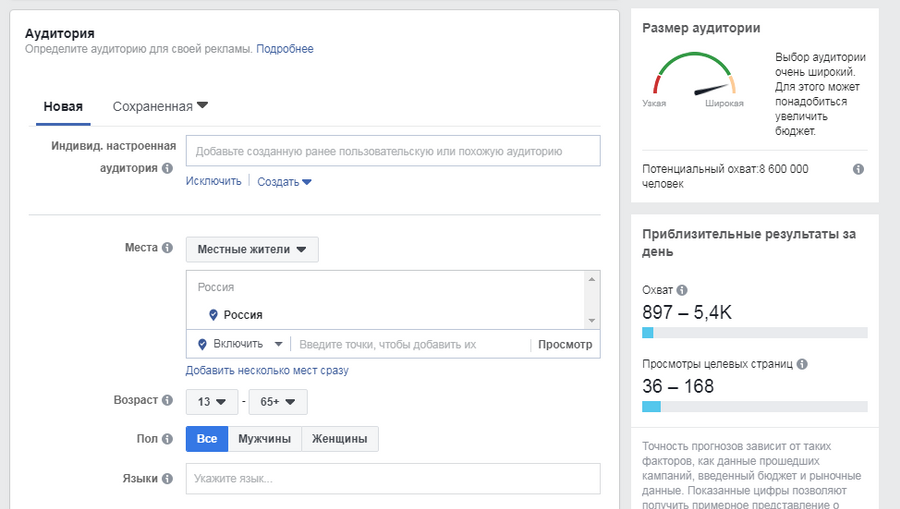Select Женщины gender option
This screenshot has width=900, height=509.
340,439
